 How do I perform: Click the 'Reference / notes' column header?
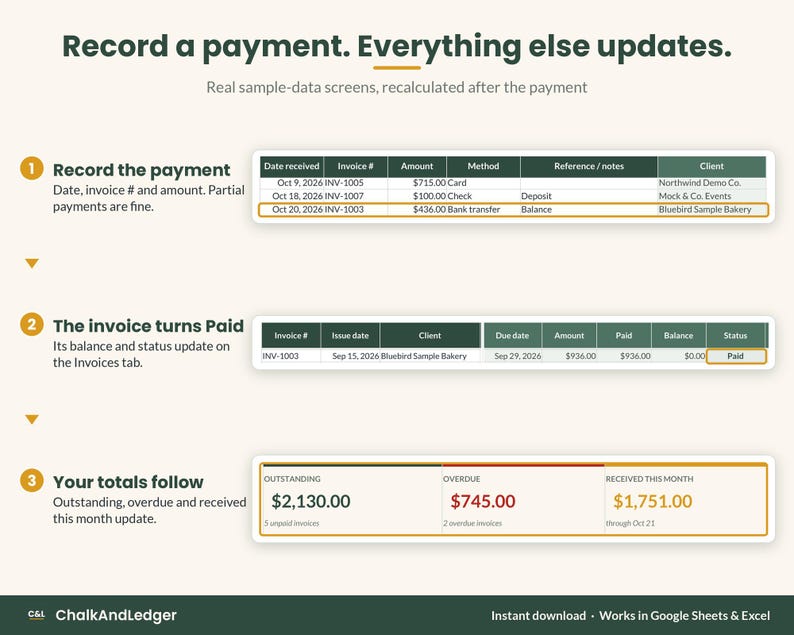(589, 166)
